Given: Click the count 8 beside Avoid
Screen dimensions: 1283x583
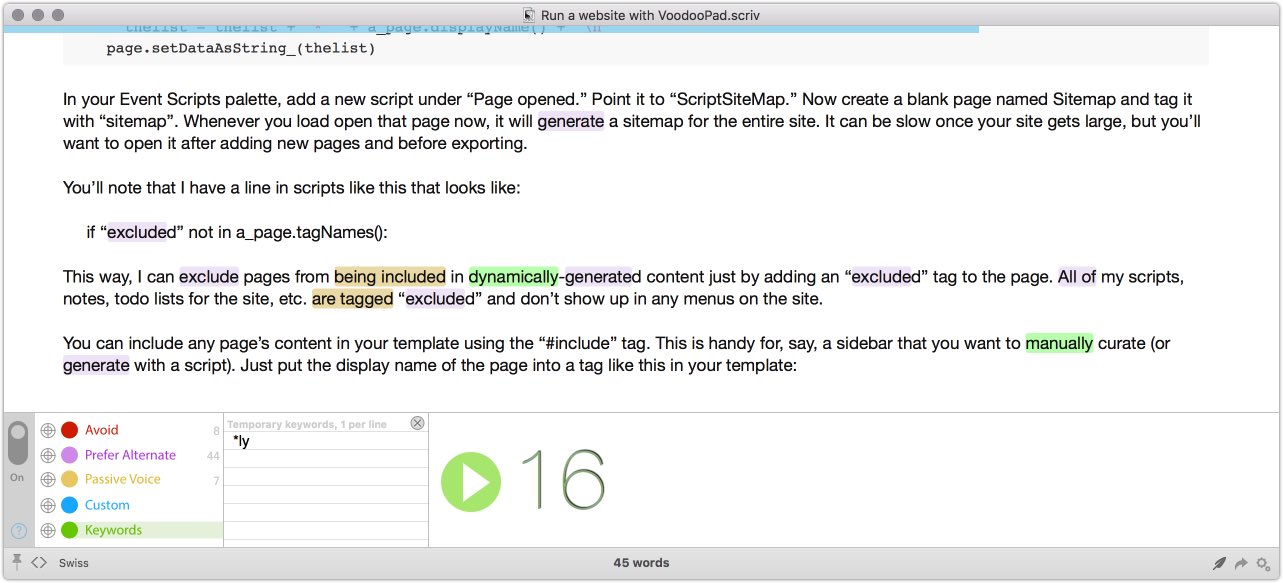Looking at the screenshot, I should 216,431.
